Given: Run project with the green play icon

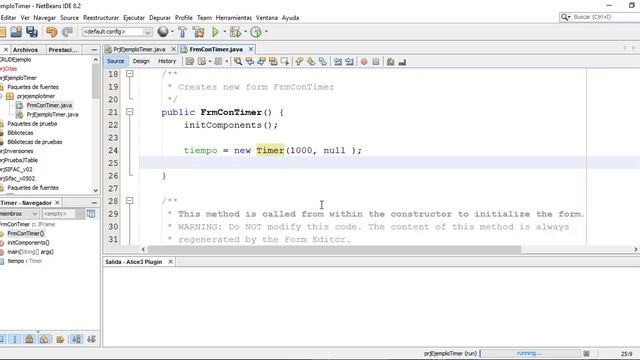Looking at the screenshot, I should pos(216,32).
